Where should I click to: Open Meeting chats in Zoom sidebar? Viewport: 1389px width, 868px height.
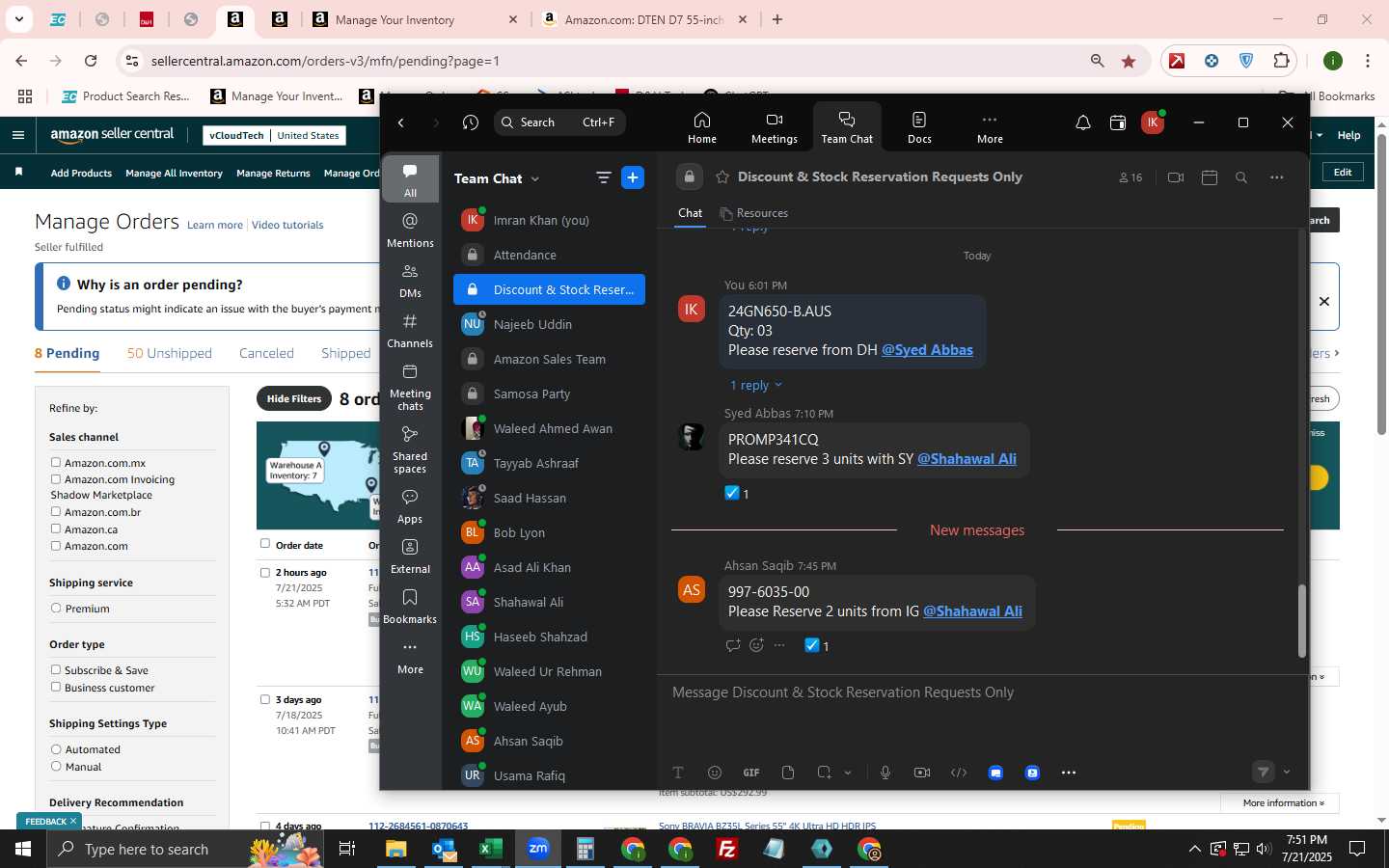[x=410, y=386]
